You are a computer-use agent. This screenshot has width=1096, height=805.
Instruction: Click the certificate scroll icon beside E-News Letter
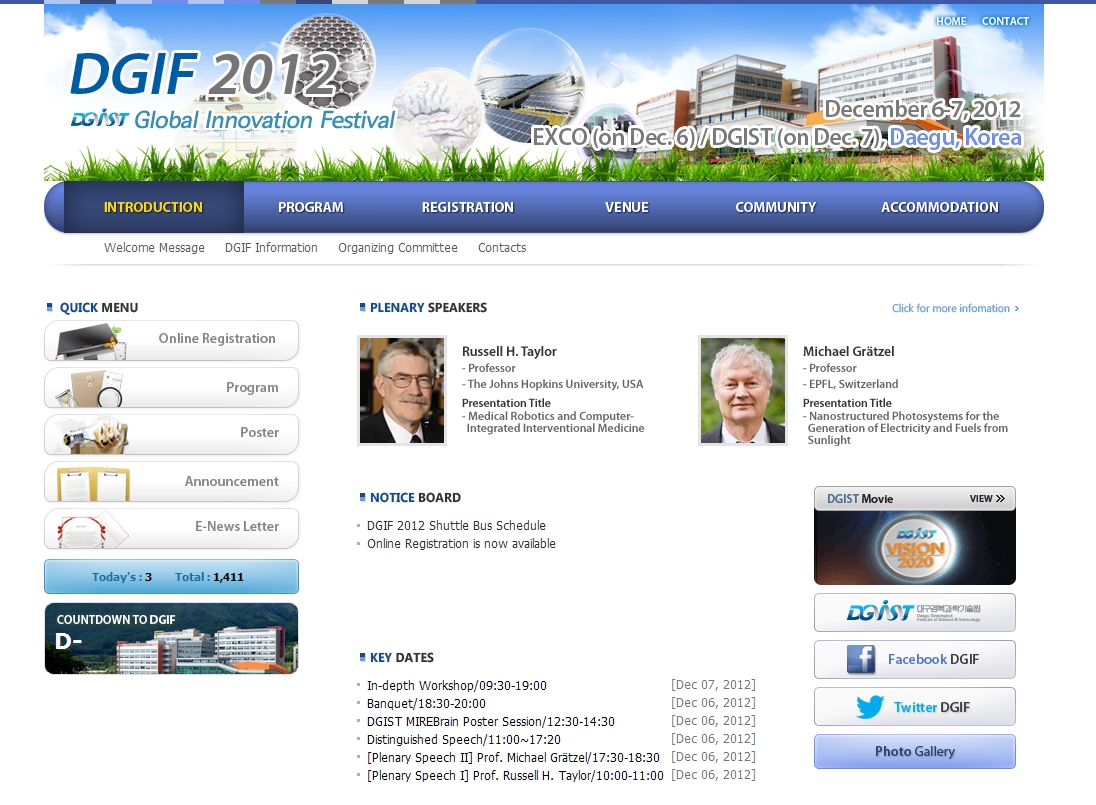(92, 529)
